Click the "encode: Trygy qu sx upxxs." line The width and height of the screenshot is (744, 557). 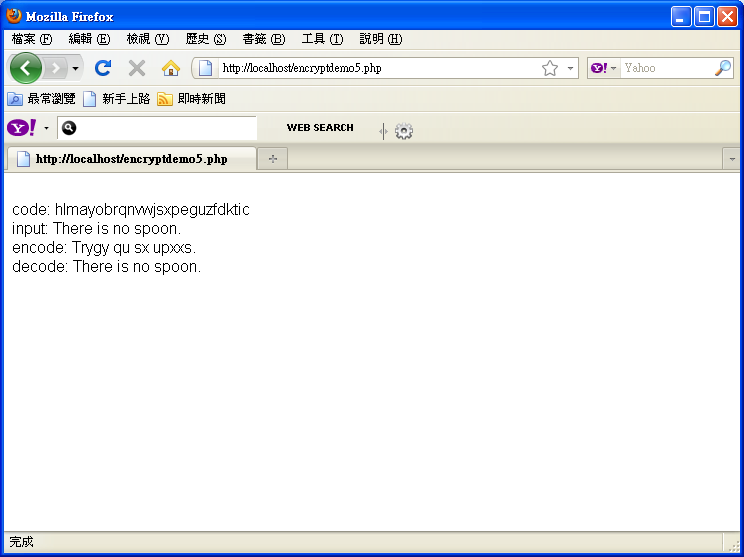pyautogui.click(x=104, y=247)
